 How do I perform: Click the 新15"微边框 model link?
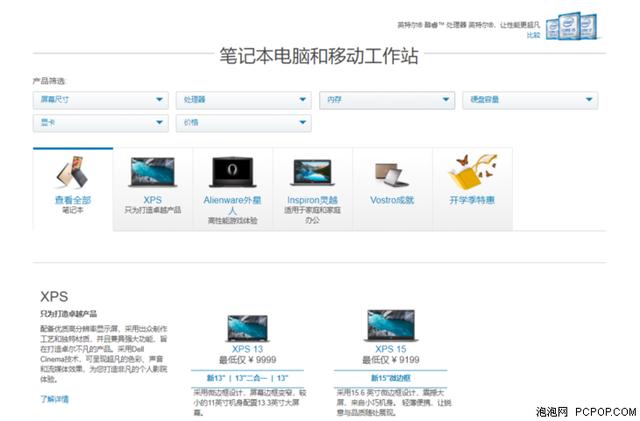(x=391, y=378)
